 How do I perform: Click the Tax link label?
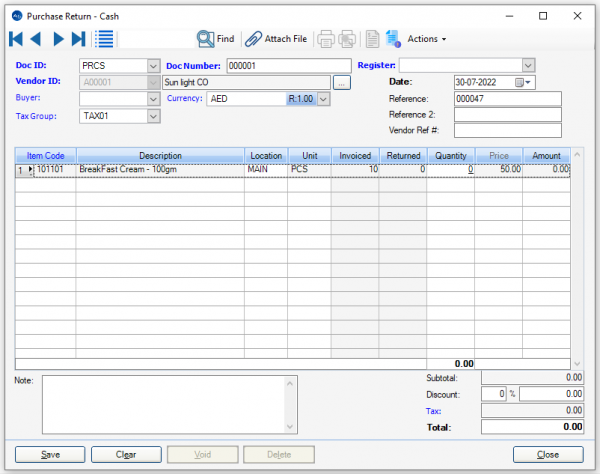(x=434, y=411)
